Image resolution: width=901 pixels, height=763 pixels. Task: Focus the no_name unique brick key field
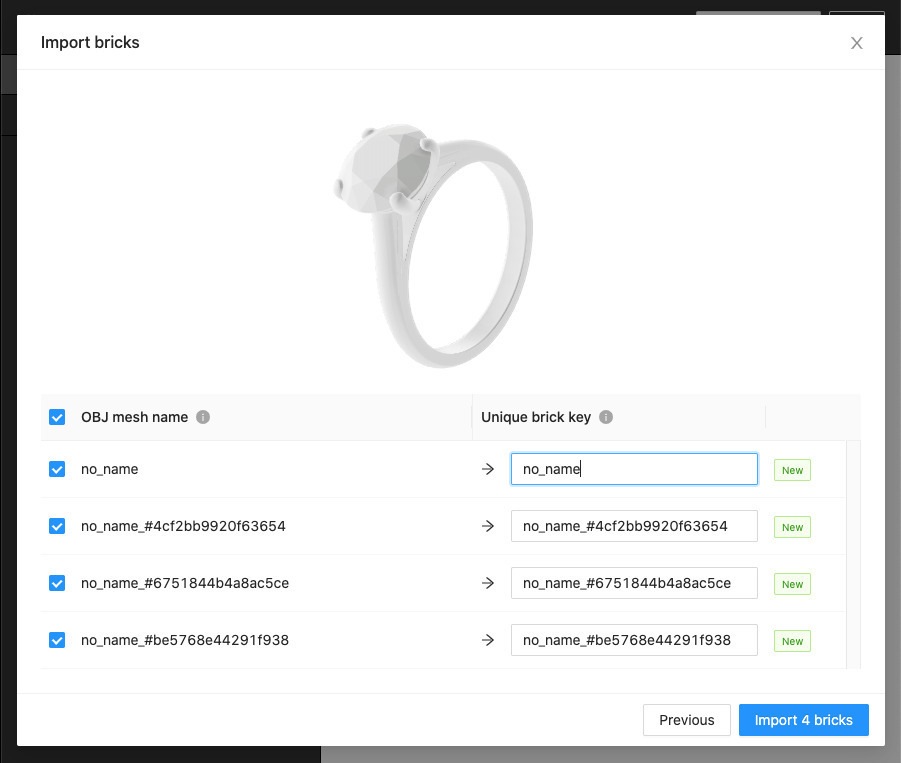click(633, 469)
